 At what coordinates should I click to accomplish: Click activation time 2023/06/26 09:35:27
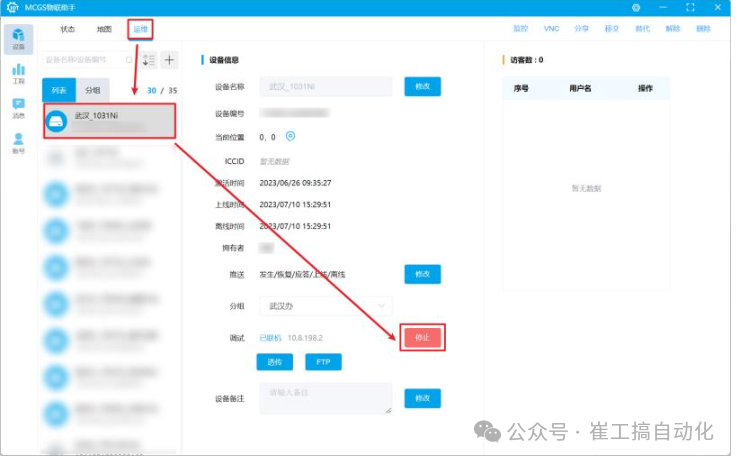(x=295, y=183)
